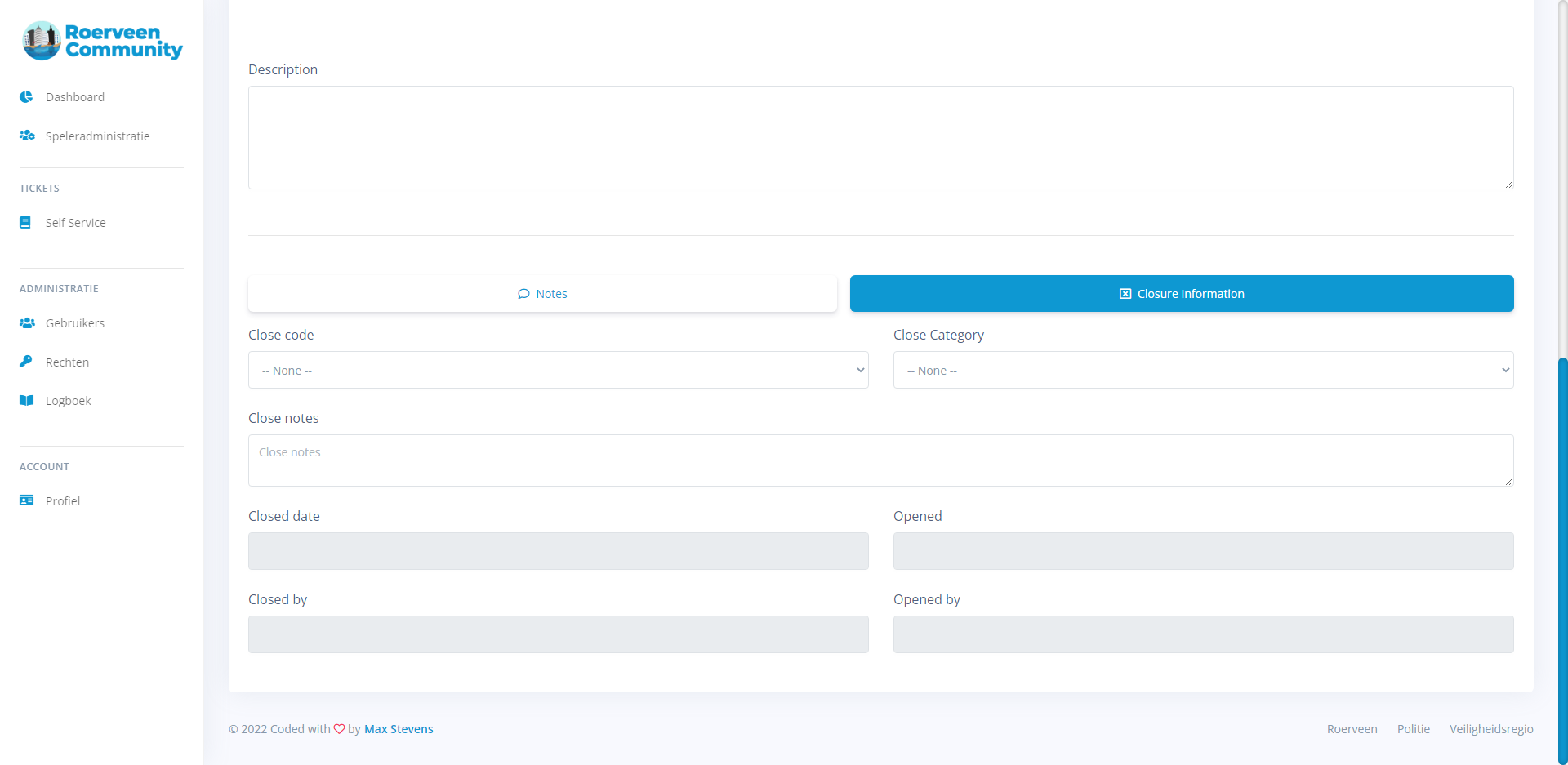Image resolution: width=1568 pixels, height=765 pixels.
Task: Click the Roerveen Community logo
Action: (x=102, y=41)
